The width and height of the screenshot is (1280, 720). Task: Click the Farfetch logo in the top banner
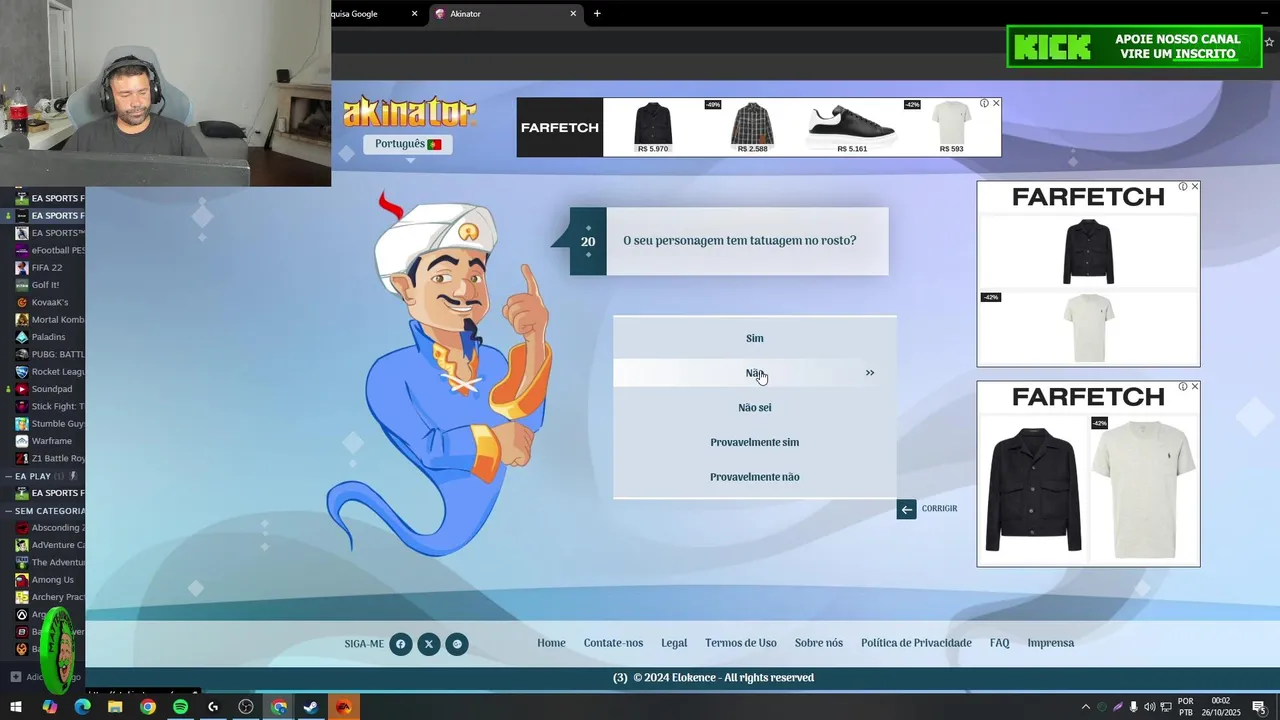click(560, 128)
